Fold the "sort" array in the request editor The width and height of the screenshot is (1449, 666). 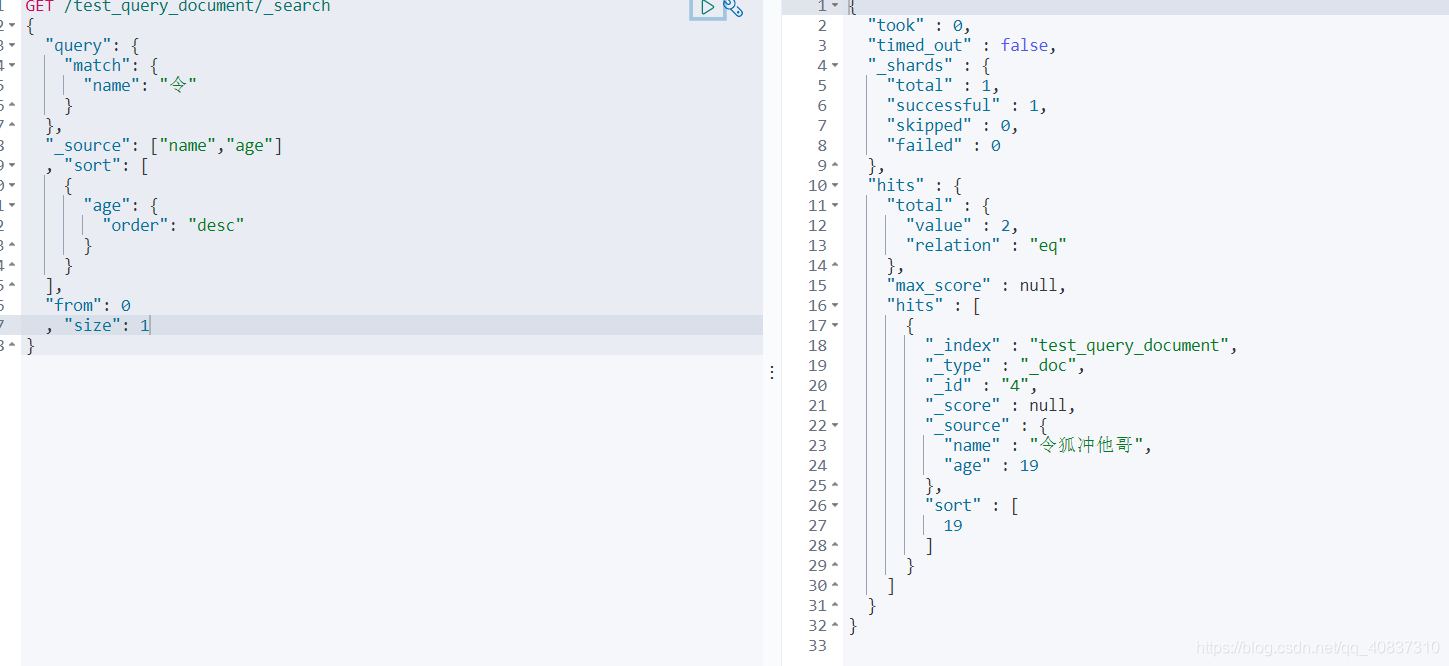click(x=11, y=166)
